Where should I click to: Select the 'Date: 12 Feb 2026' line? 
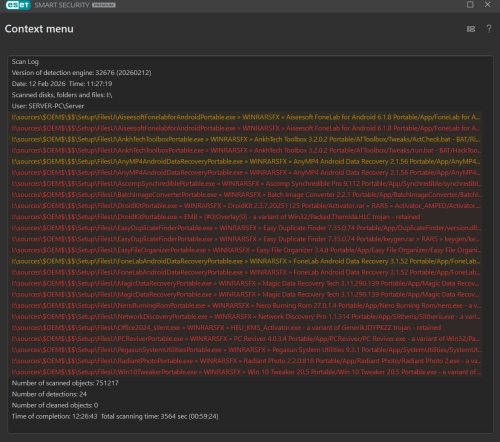(x=62, y=84)
